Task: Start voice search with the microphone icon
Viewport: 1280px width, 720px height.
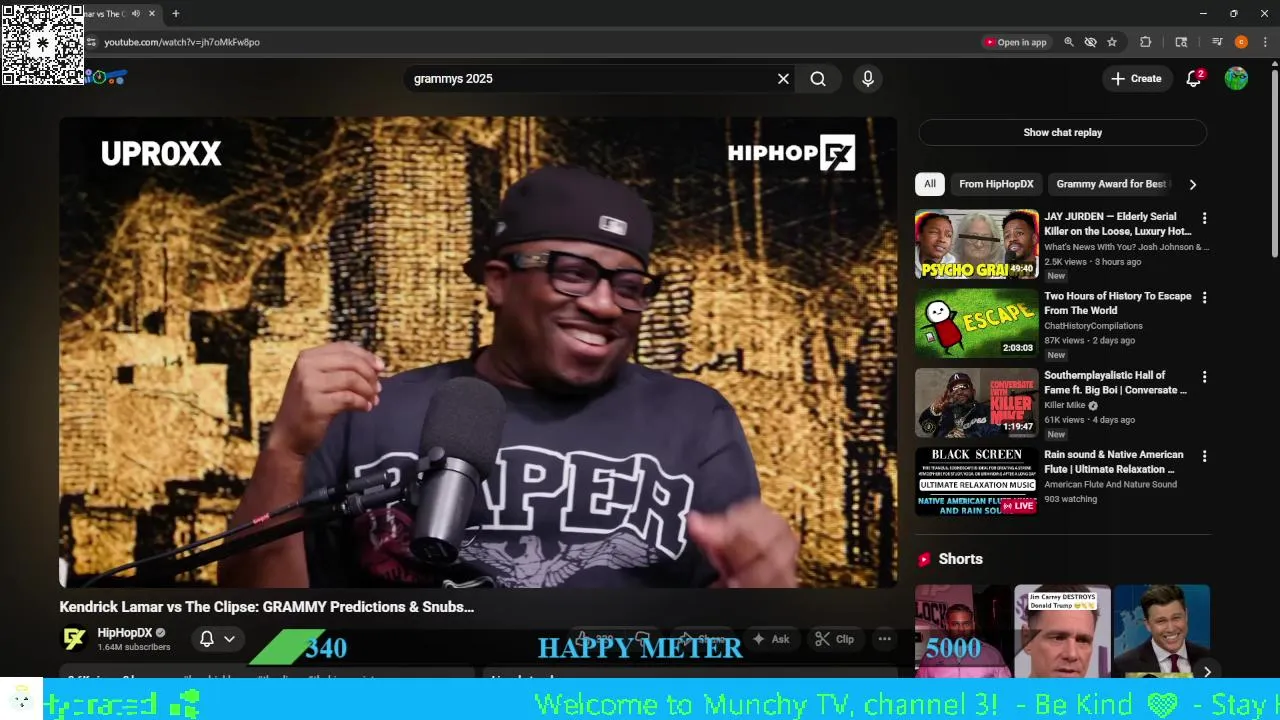Action: 868,79
